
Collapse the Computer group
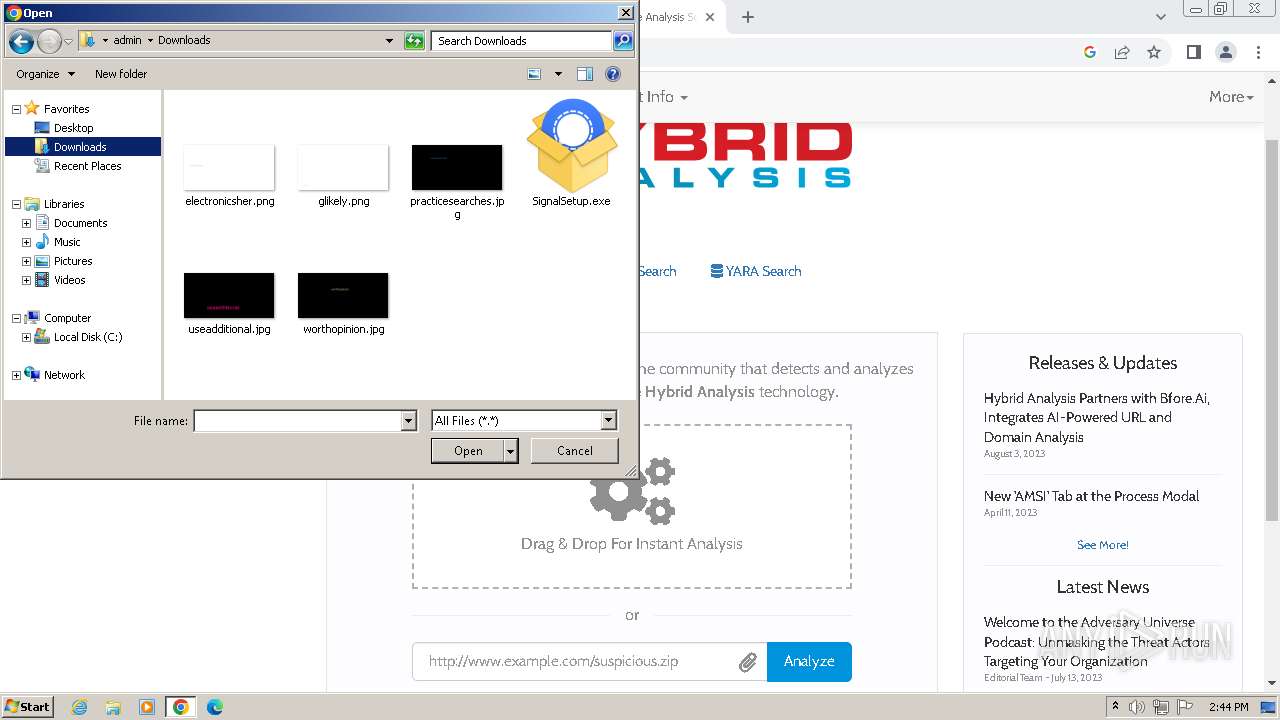coord(16,318)
